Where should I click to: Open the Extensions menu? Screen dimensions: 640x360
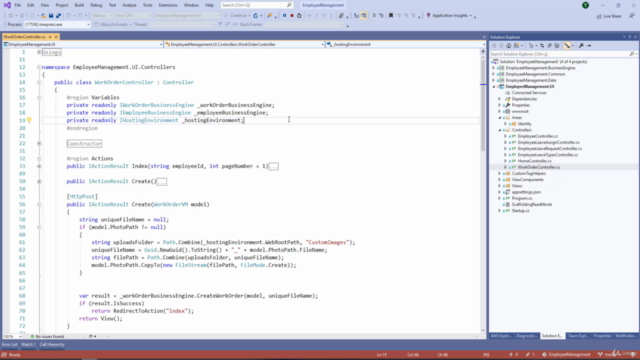click(x=168, y=5)
